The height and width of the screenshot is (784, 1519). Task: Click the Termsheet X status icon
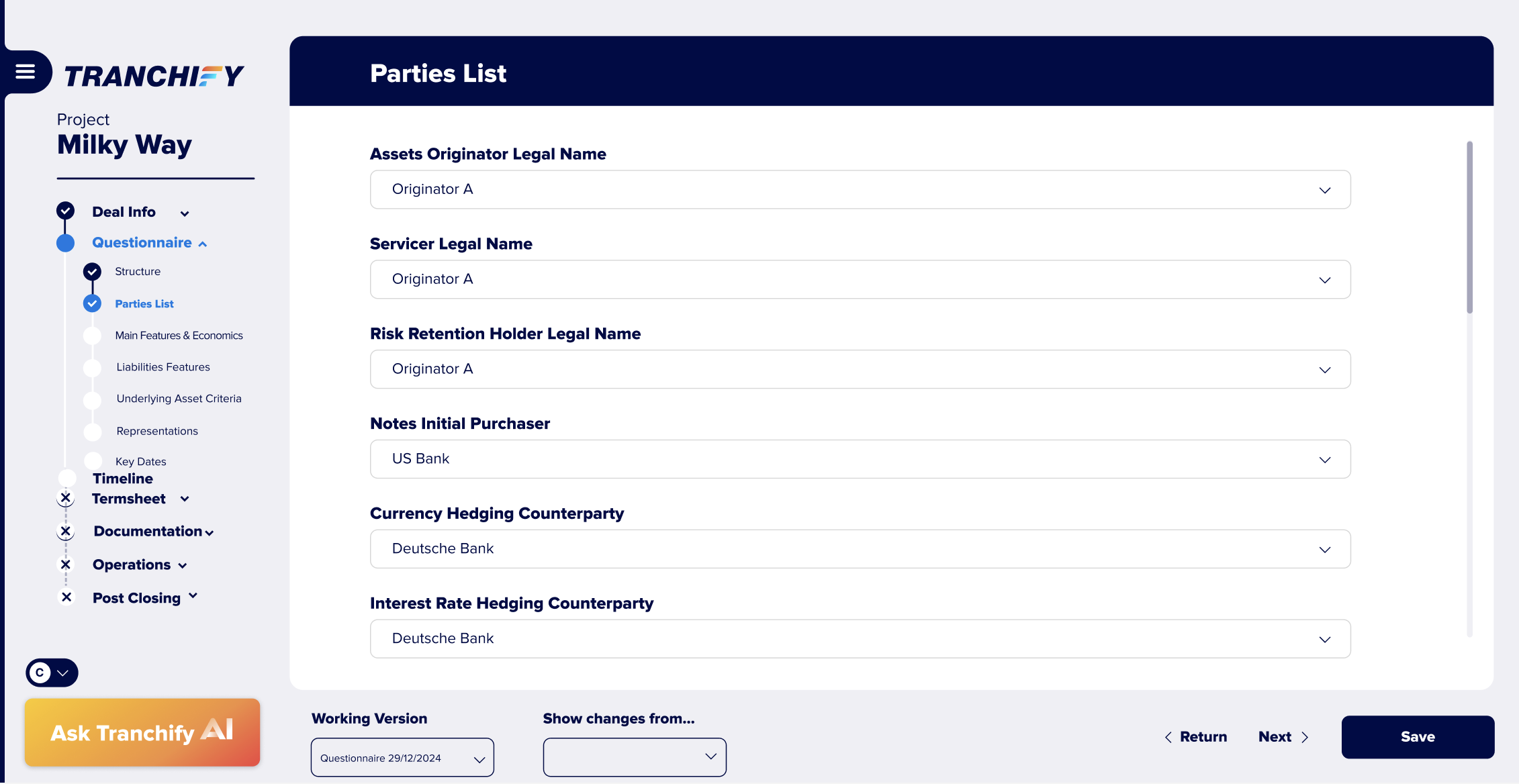pos(65,498)
